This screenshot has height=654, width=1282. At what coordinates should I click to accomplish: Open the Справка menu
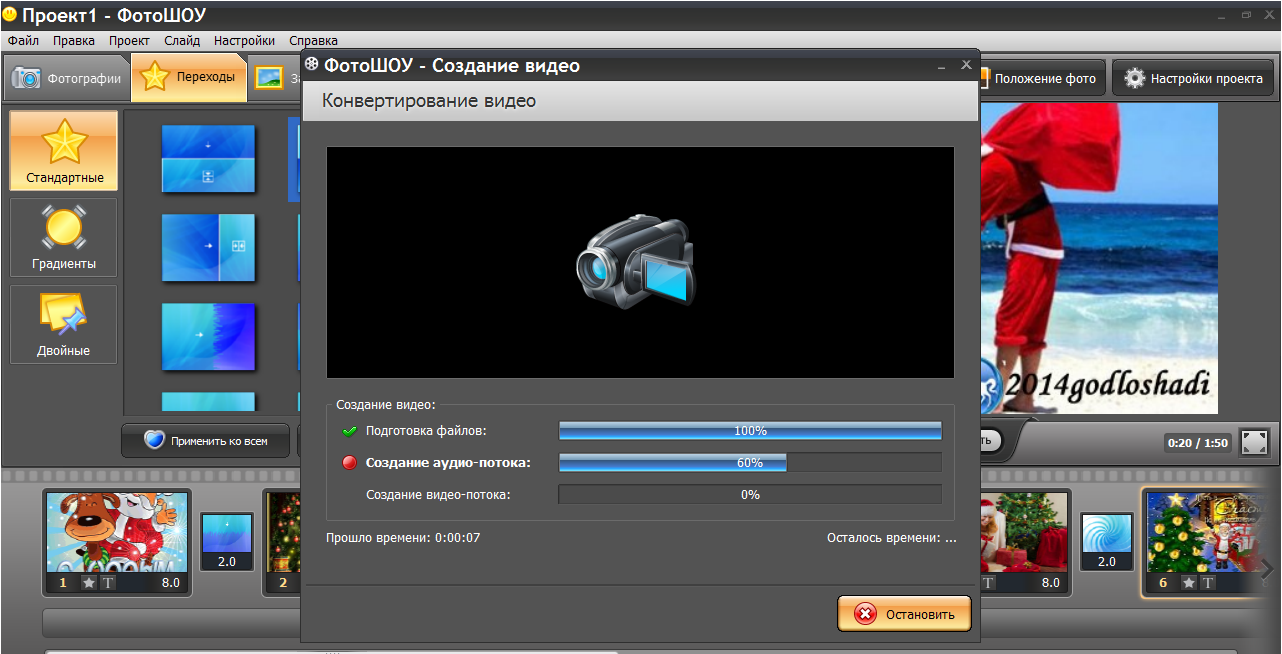313,41
